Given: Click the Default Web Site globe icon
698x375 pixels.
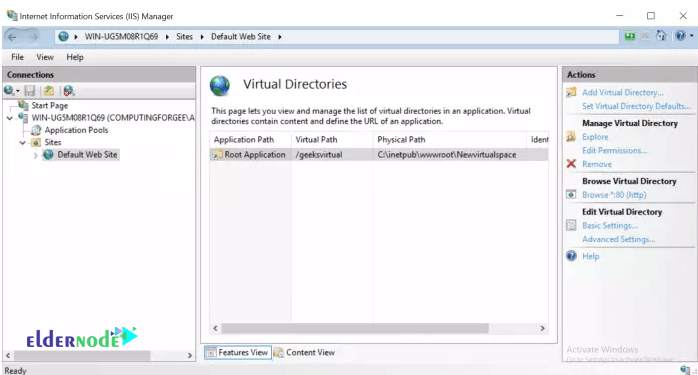Looking at the screenshot, I should tap(49, 155).
